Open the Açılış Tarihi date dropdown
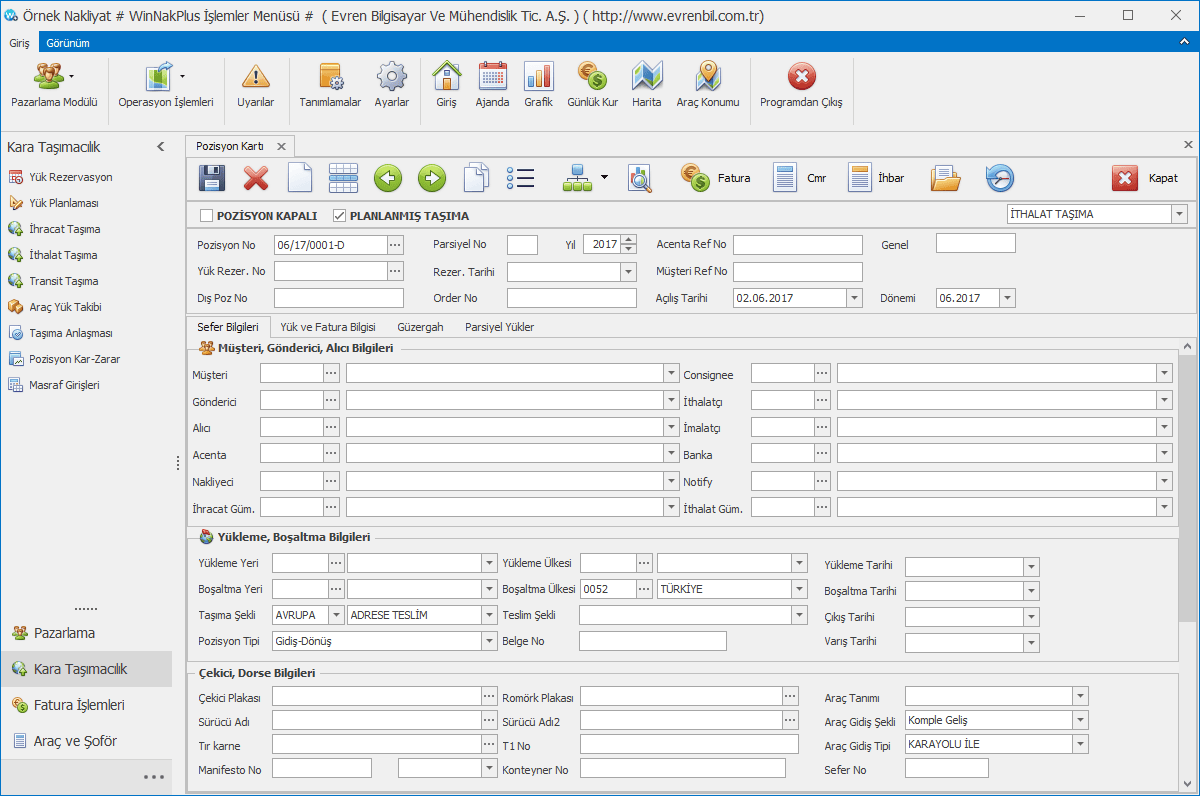Screen dimensions: 1200x796 [x=854, y=298]
